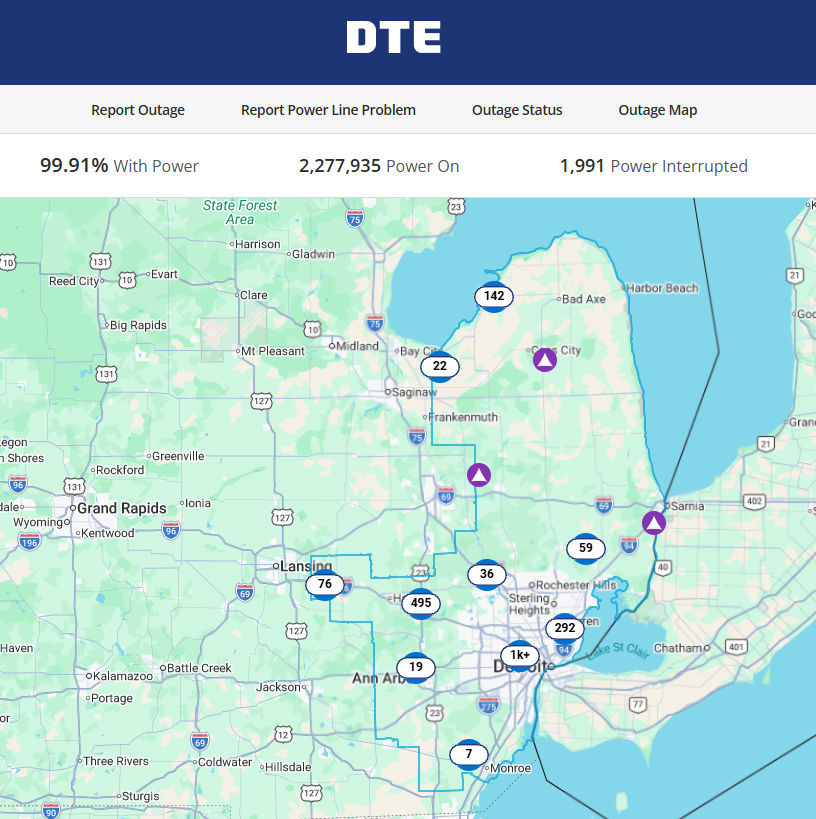Open the Report Outage page
The width and height of the screenshot is (816, 819).
pos(138,110)
